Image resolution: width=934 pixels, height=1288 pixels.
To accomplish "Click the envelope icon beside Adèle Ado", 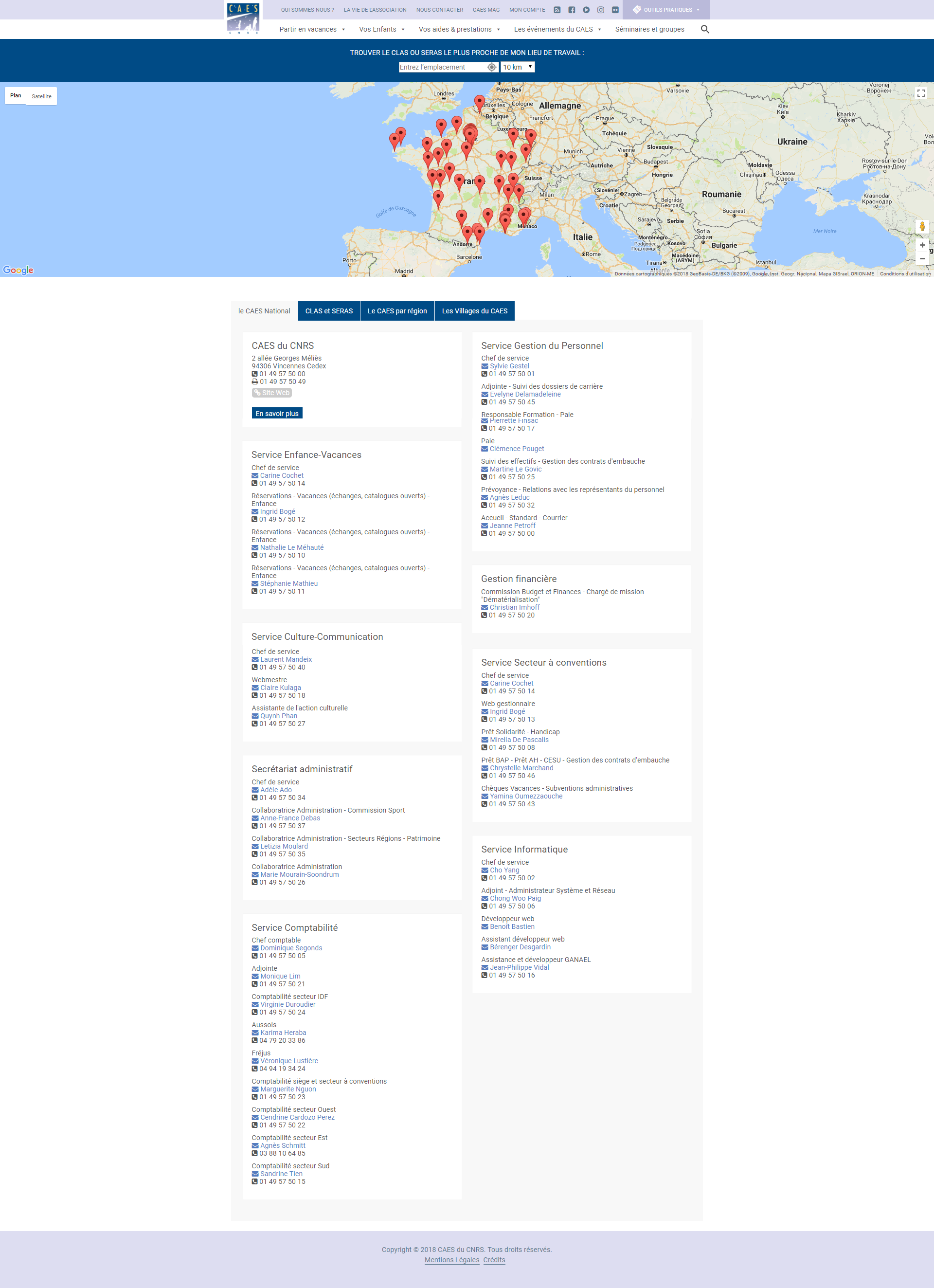I will [255, 790].
